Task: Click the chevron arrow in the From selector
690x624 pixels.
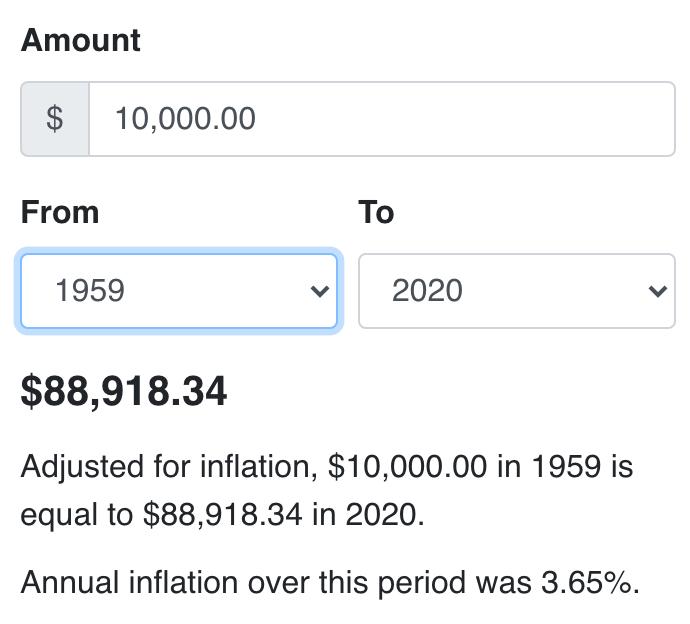Action: click(319, 291)
